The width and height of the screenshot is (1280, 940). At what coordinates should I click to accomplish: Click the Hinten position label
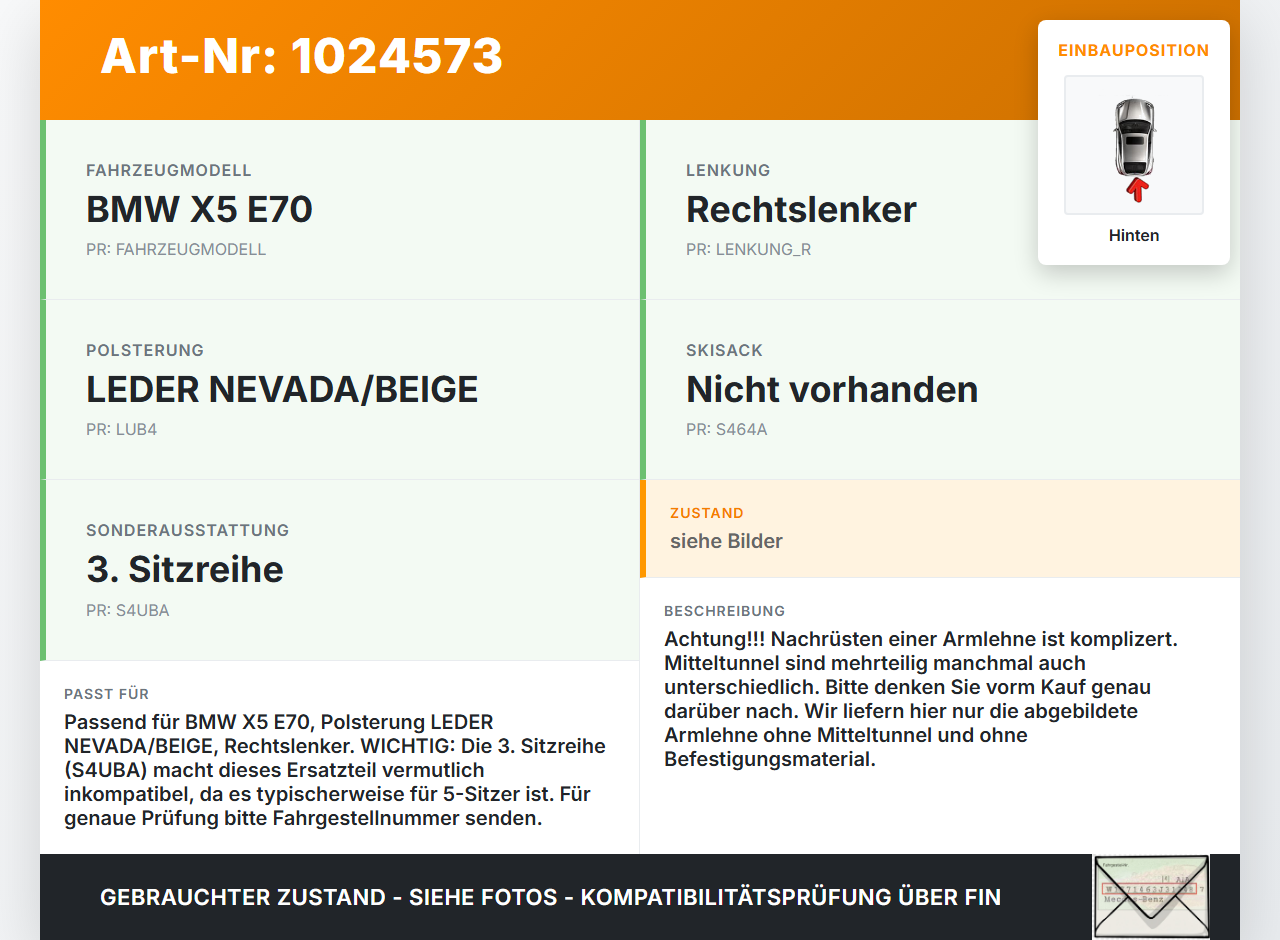click(x=1134, y=236)
